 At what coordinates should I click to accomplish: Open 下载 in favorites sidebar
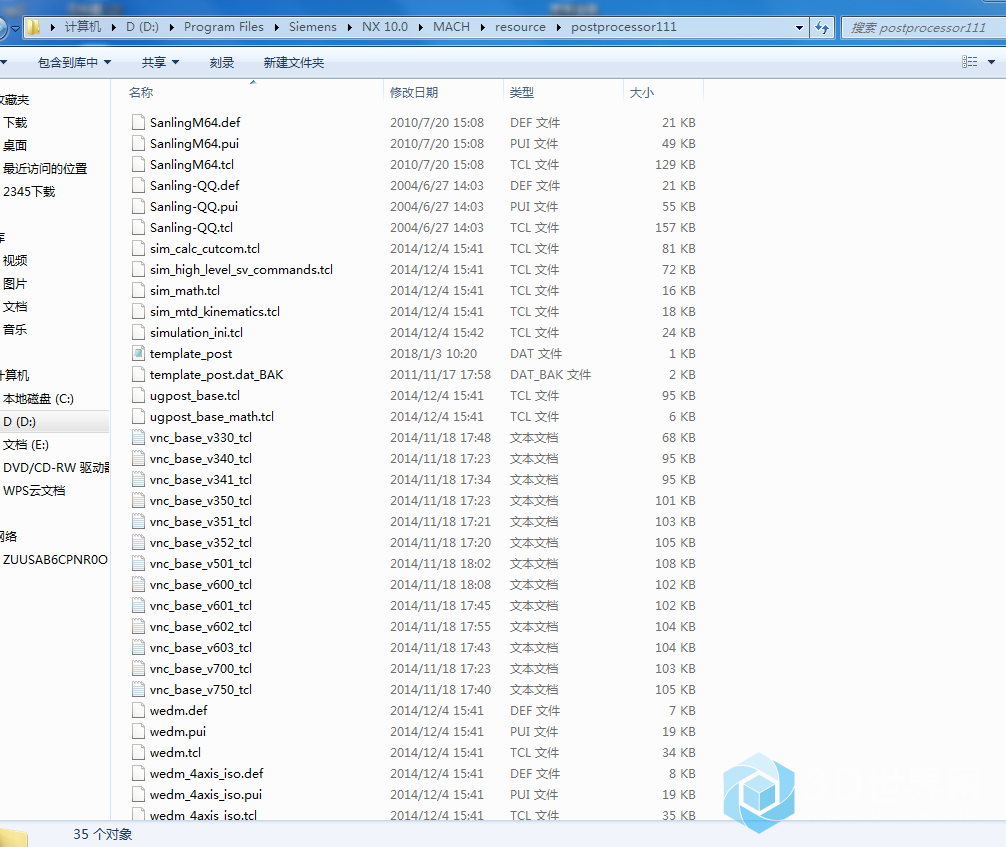(x=15, y=123)
